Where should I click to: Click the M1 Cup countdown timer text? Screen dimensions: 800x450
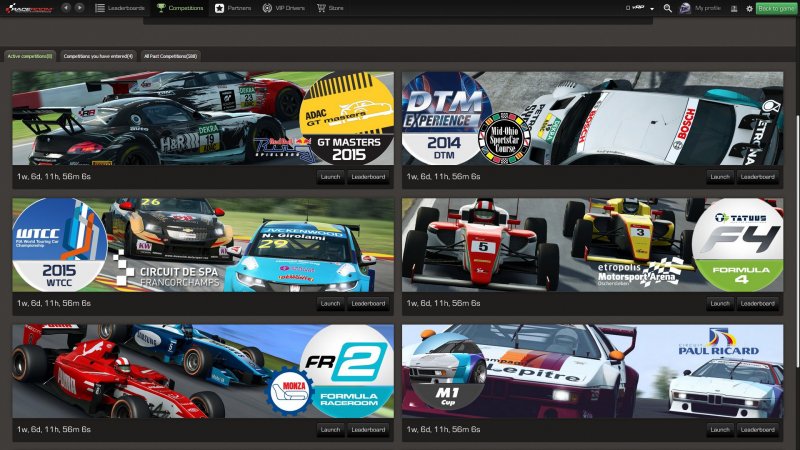click(443, 430)
